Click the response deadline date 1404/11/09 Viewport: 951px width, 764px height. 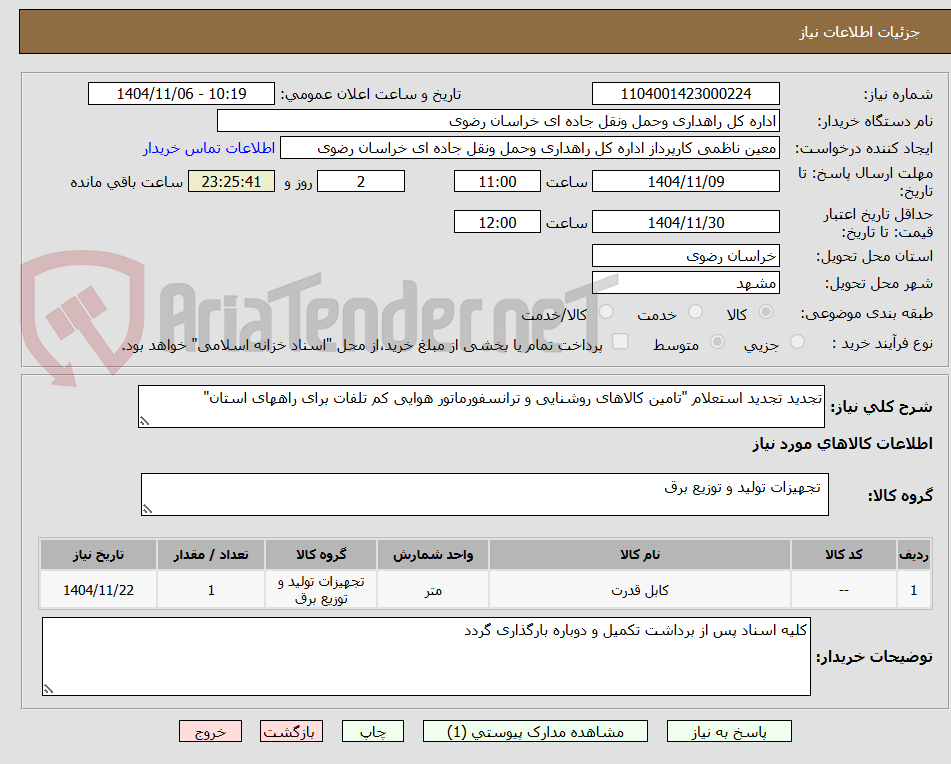pyautogui.click(x=685, y=181)
